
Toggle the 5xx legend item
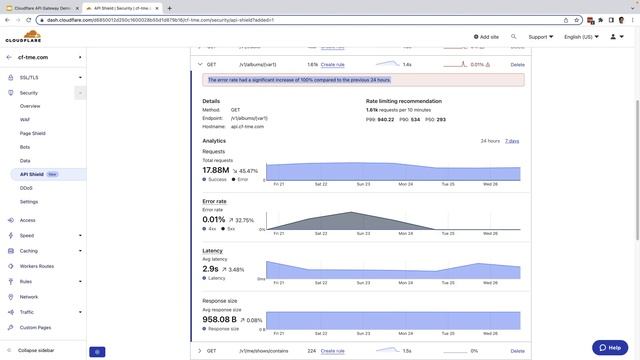[x=228, y=229]
